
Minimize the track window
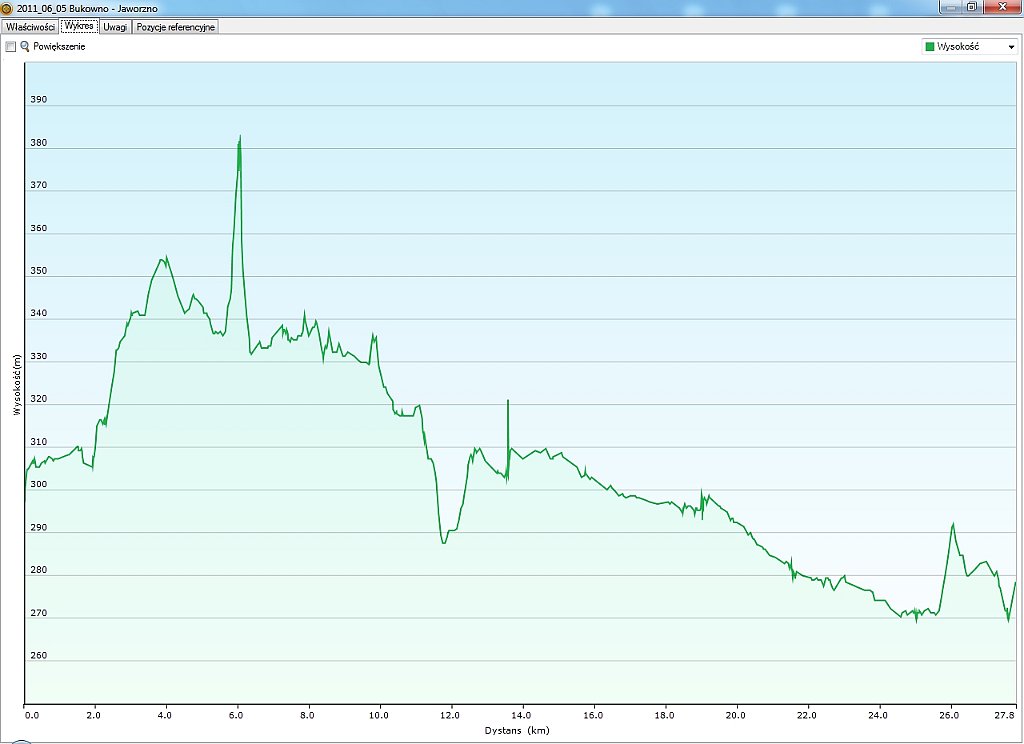(x=948, y=7)
